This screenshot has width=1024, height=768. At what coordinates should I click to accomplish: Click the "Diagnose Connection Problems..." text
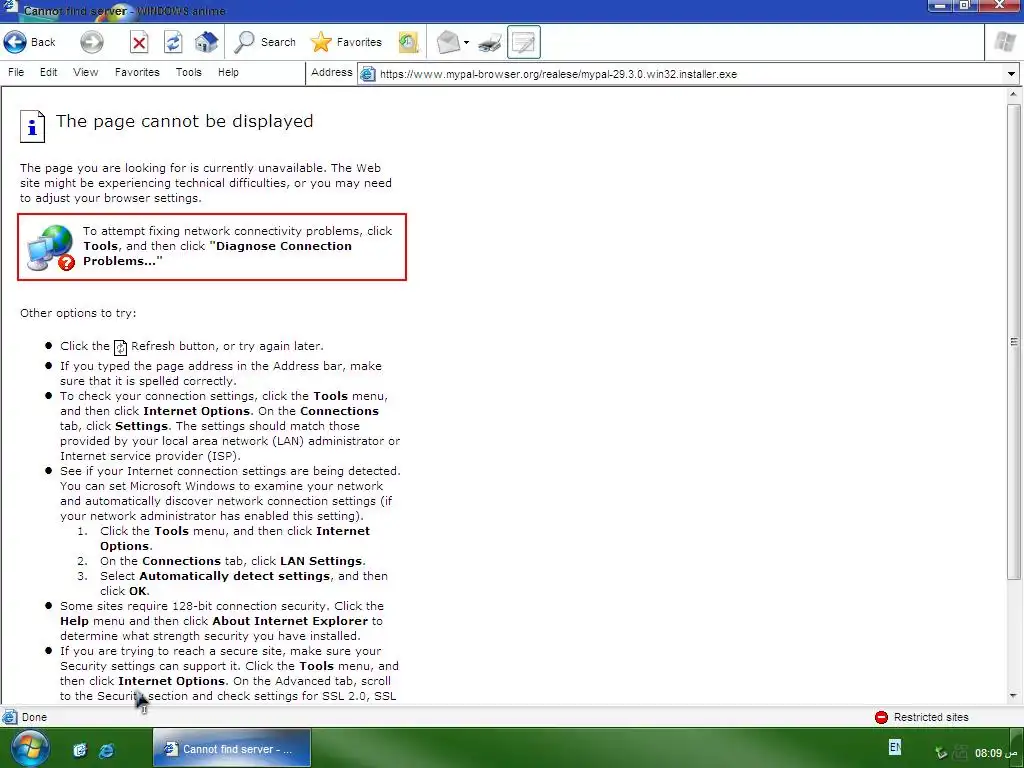click(217, 253)
